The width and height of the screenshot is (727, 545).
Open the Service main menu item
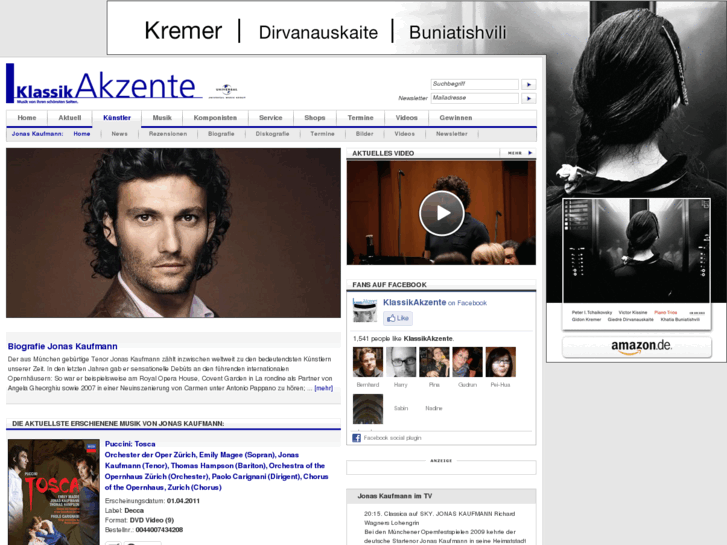[x=271, y=118]
